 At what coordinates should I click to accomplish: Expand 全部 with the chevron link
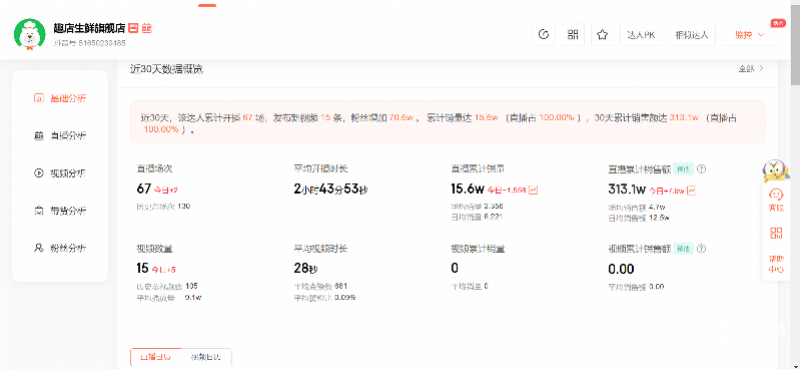pyautogui.click(x=751, y=68)
